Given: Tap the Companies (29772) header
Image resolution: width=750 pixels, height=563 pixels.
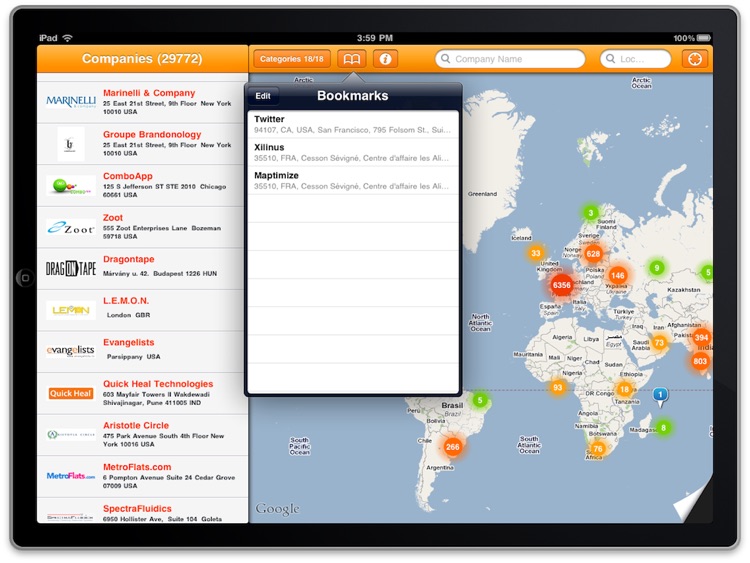Looking at the screenshot, I should pos(143,59).
